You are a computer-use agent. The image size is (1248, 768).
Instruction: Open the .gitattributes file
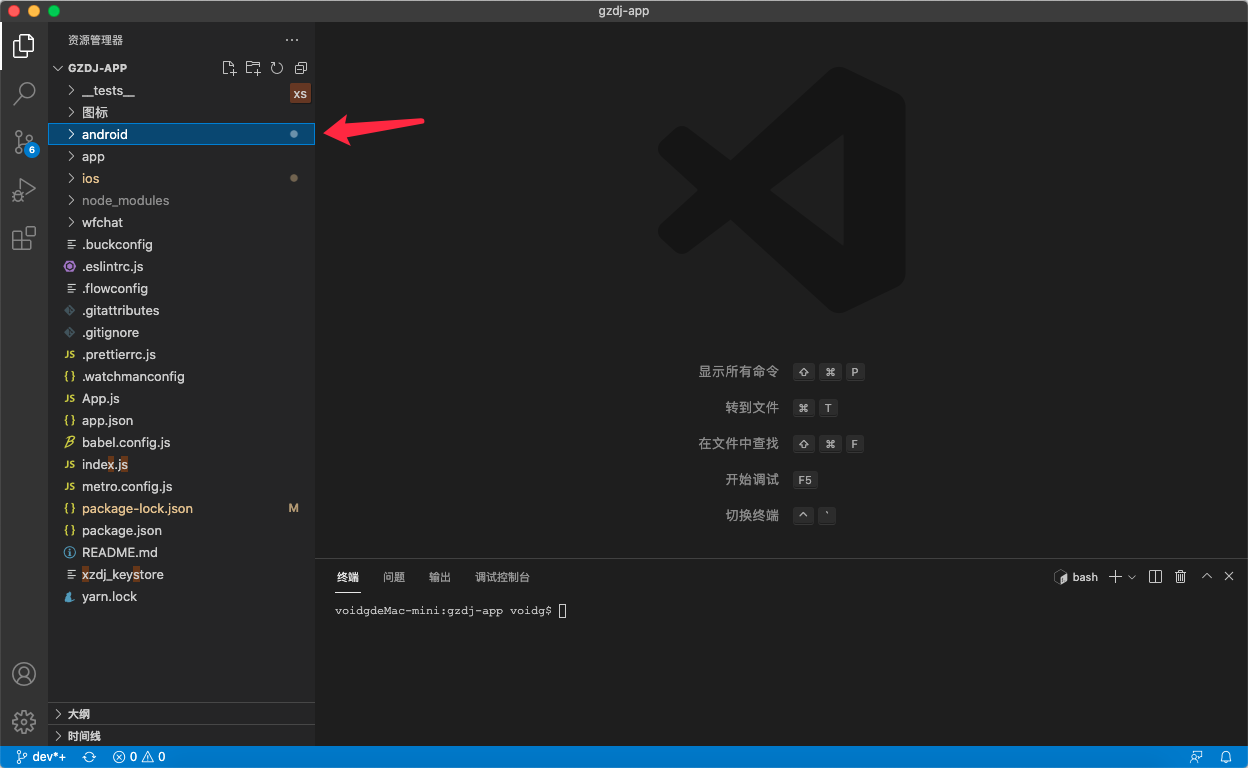181,310
